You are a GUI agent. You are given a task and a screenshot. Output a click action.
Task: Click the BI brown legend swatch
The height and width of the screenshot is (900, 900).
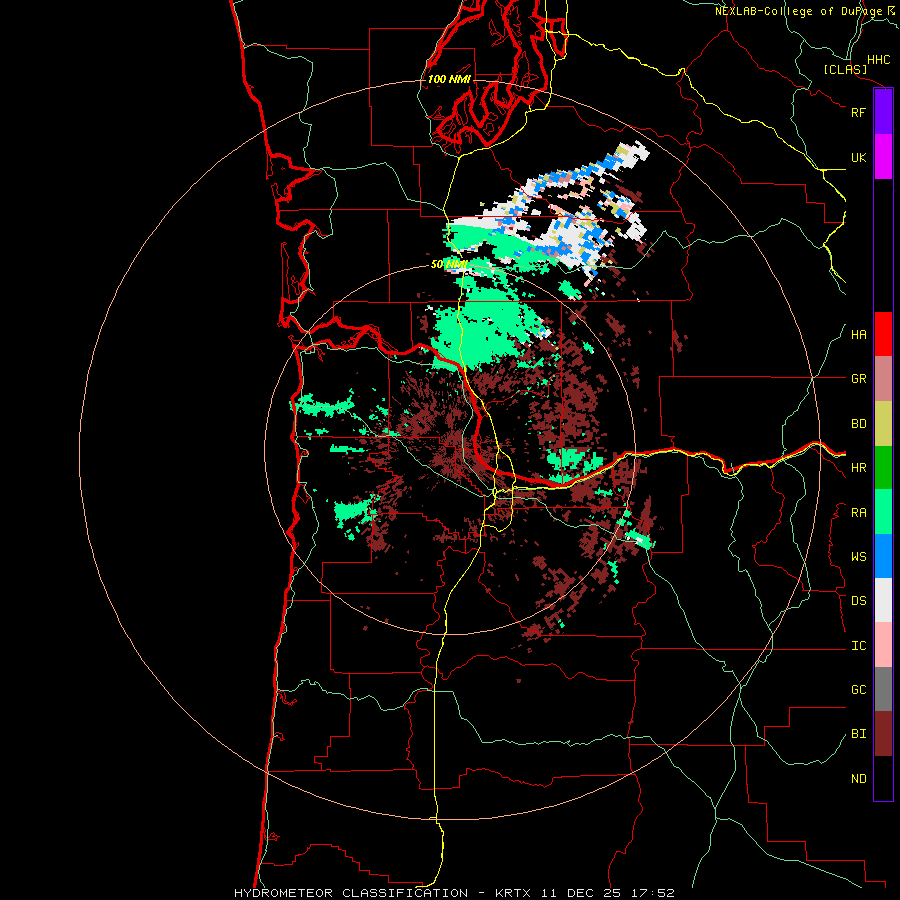coord(883,734)
